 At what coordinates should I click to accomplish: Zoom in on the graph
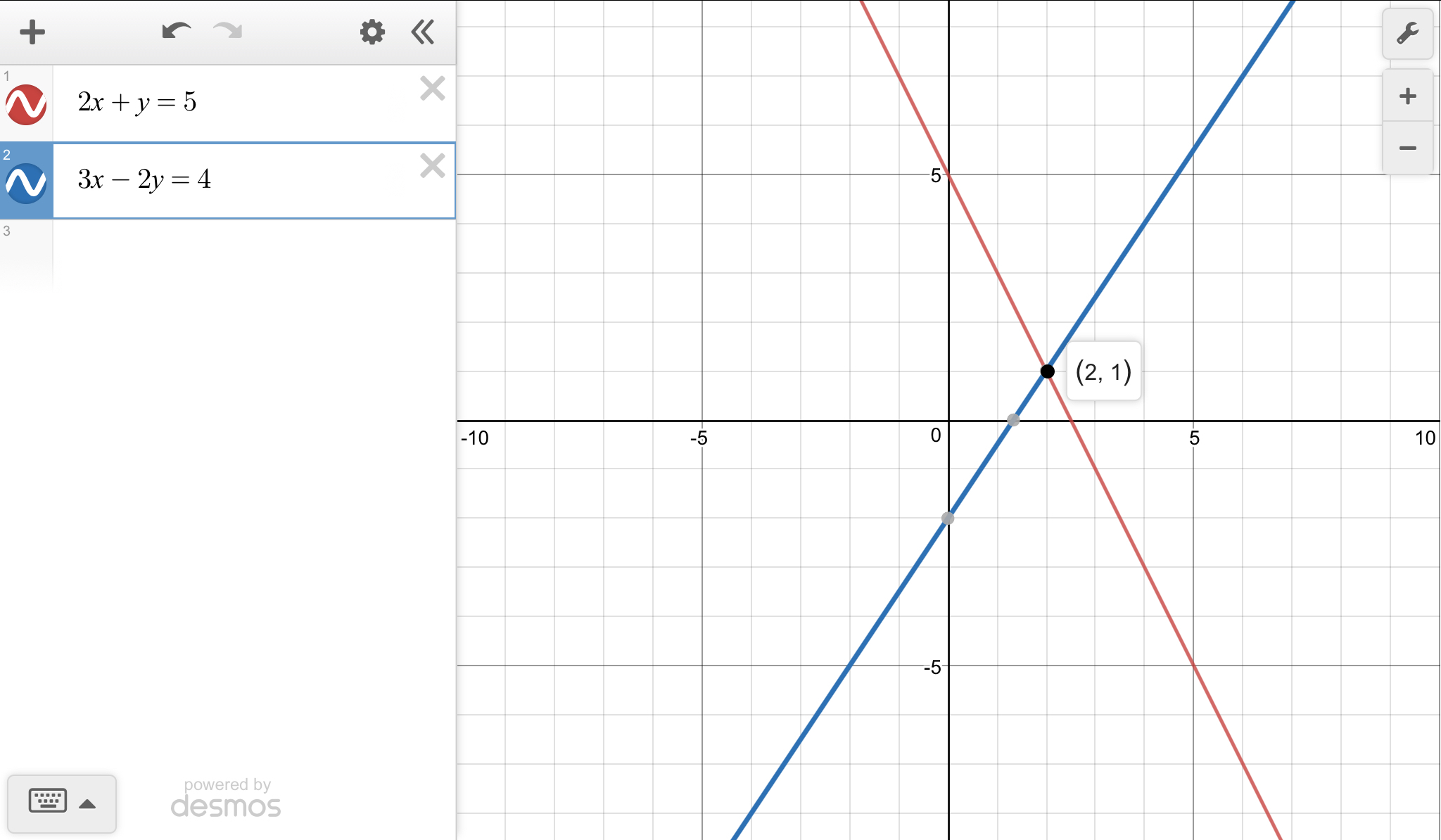coord(1407,96)
